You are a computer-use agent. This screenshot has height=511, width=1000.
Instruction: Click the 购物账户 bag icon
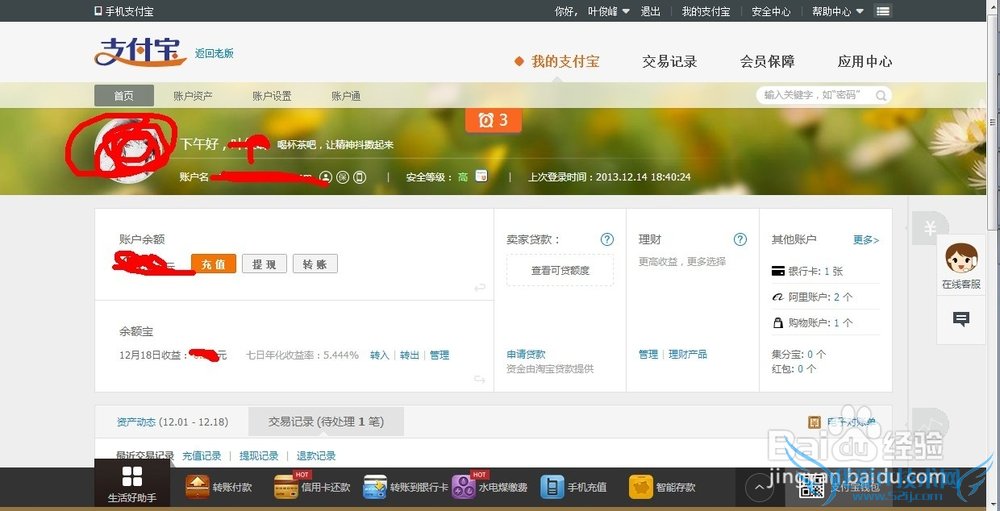778,323
